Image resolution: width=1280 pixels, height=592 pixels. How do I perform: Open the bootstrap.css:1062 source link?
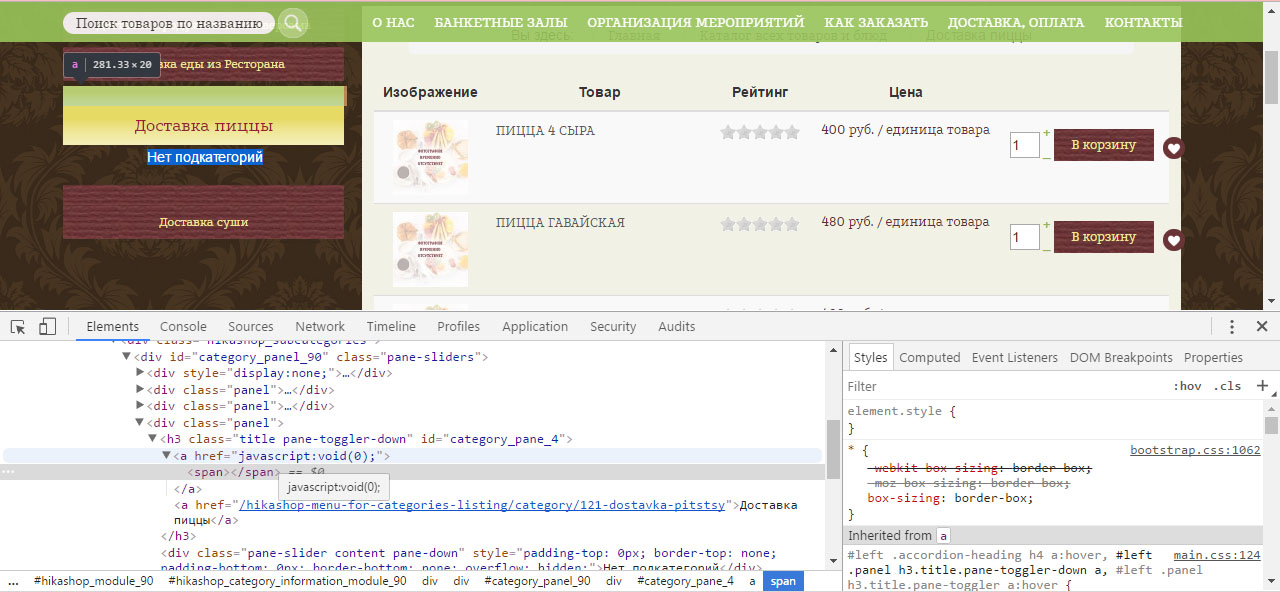pos(1195,450)
